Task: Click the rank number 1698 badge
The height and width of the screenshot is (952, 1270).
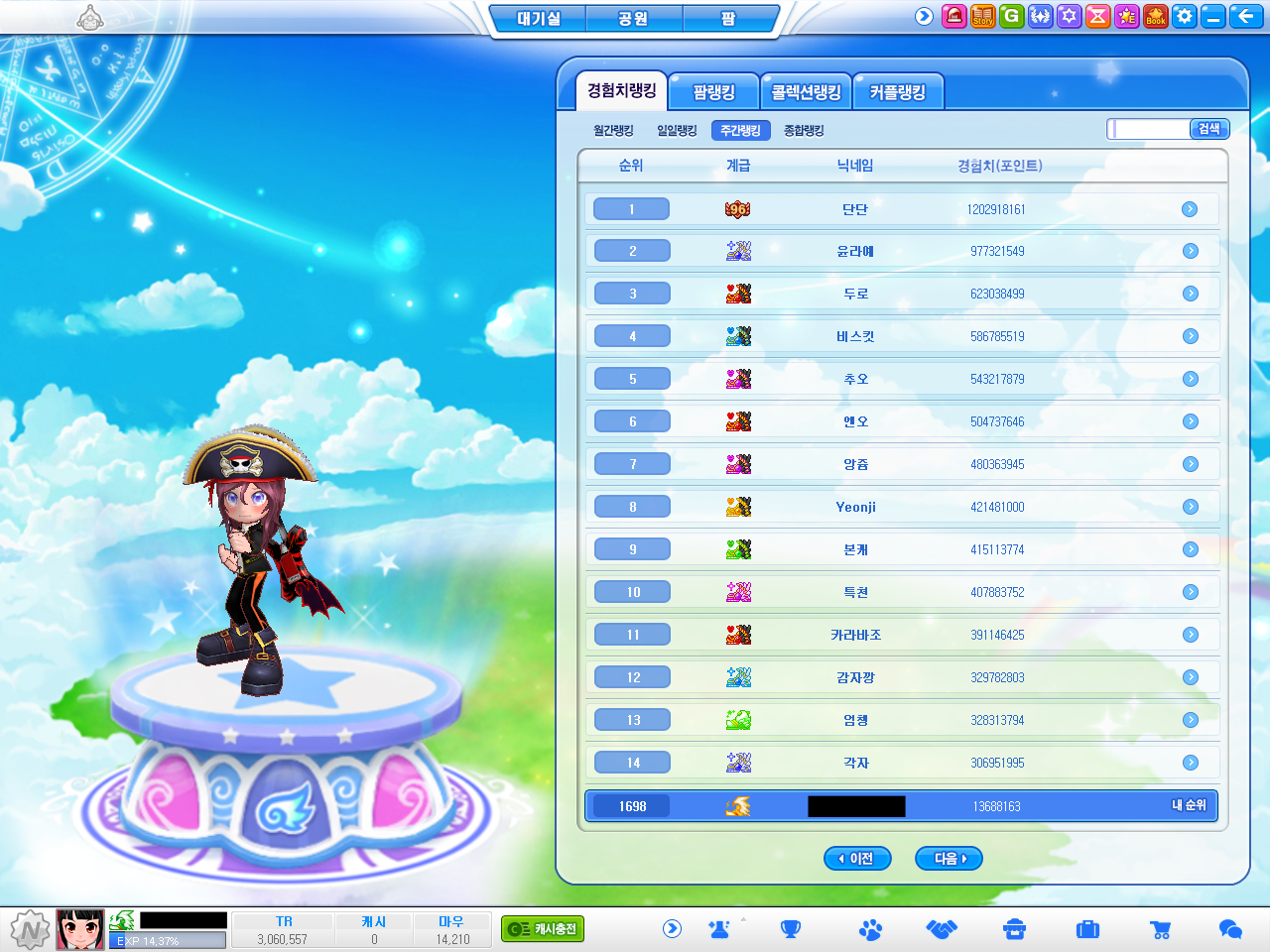Action: 632,806
